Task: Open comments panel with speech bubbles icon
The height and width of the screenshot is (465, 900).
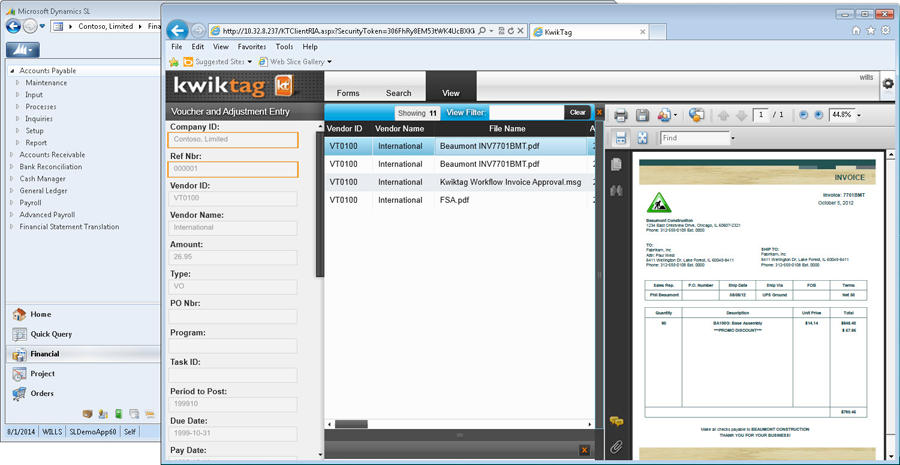Action: 616,422
